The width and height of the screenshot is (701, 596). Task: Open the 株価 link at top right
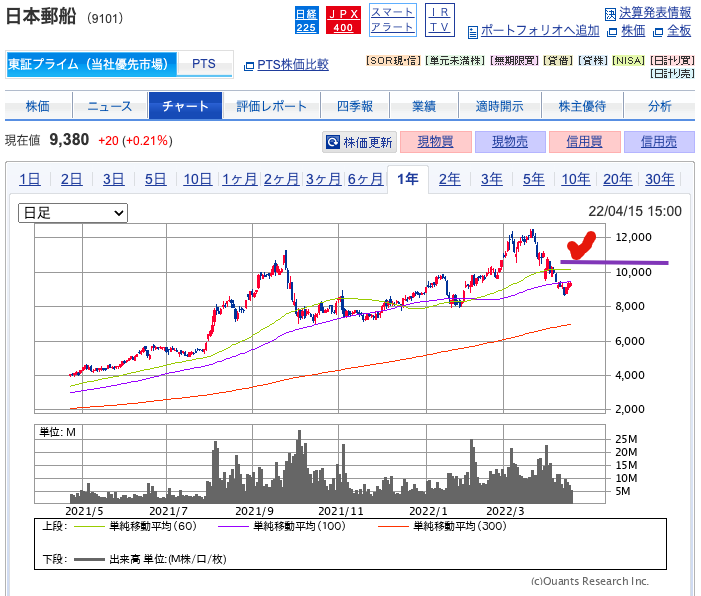point(633,30)
